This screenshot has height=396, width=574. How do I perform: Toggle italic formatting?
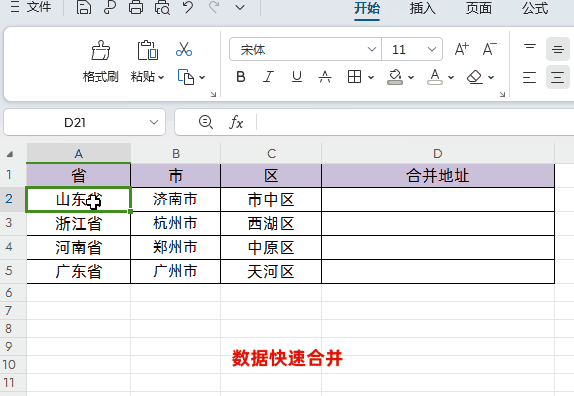(x=268, y=77)
